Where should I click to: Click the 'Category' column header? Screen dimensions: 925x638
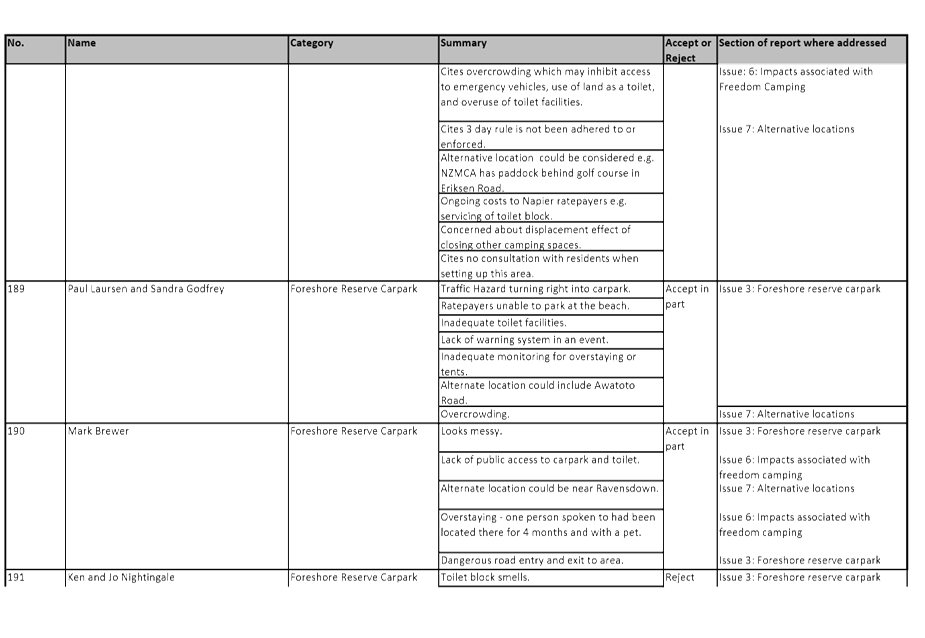tap(363, 50)
